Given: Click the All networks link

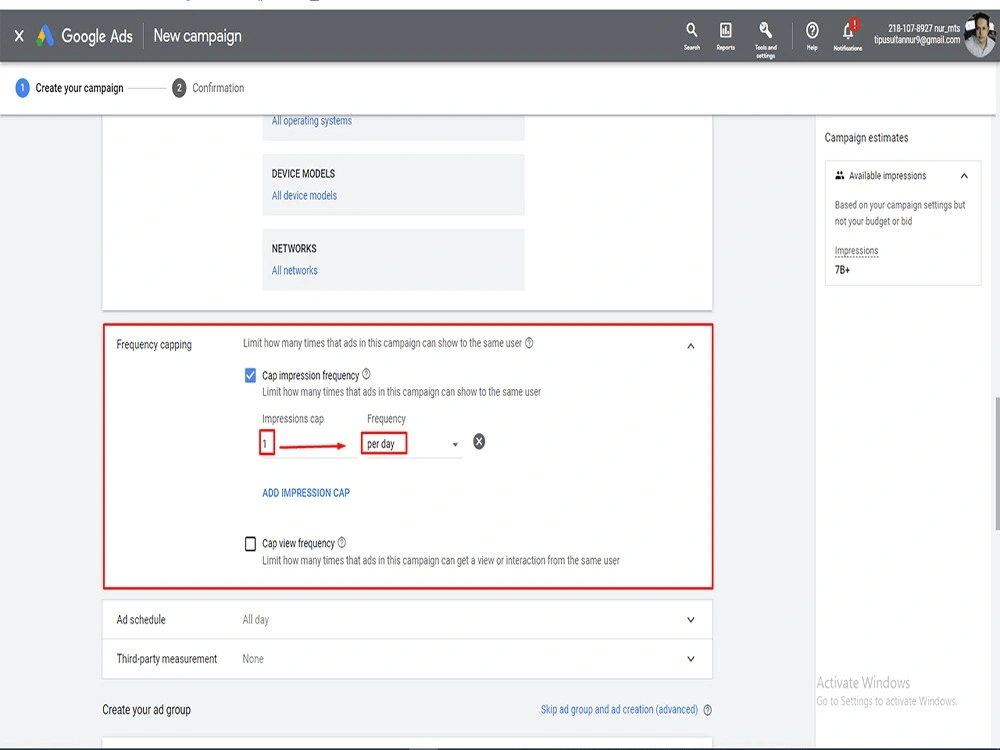Looking at the screenshot, I should coord(295,270).
